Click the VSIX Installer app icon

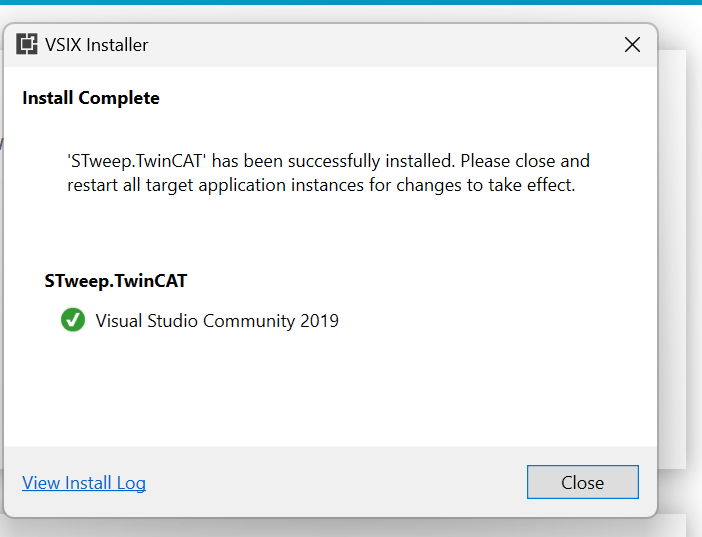click(27, 44)
